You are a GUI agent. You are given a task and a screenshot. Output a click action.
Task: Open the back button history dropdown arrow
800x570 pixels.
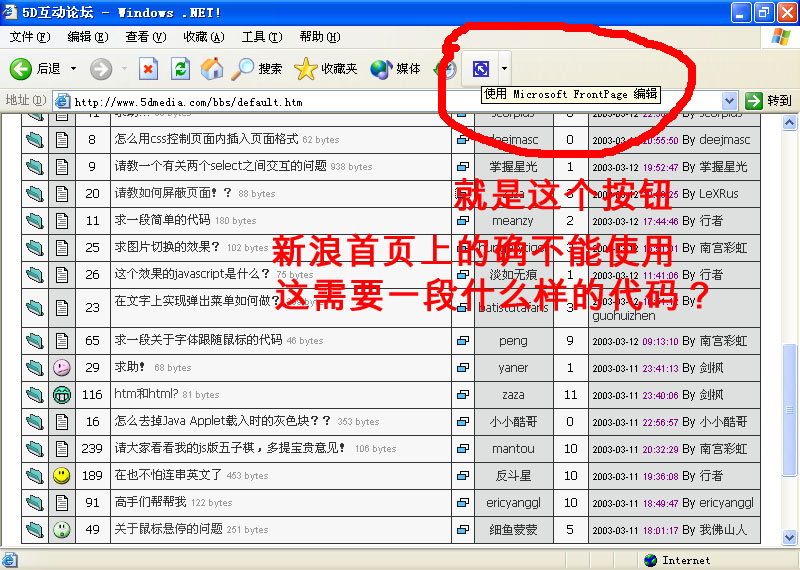[x=72, y=69]
